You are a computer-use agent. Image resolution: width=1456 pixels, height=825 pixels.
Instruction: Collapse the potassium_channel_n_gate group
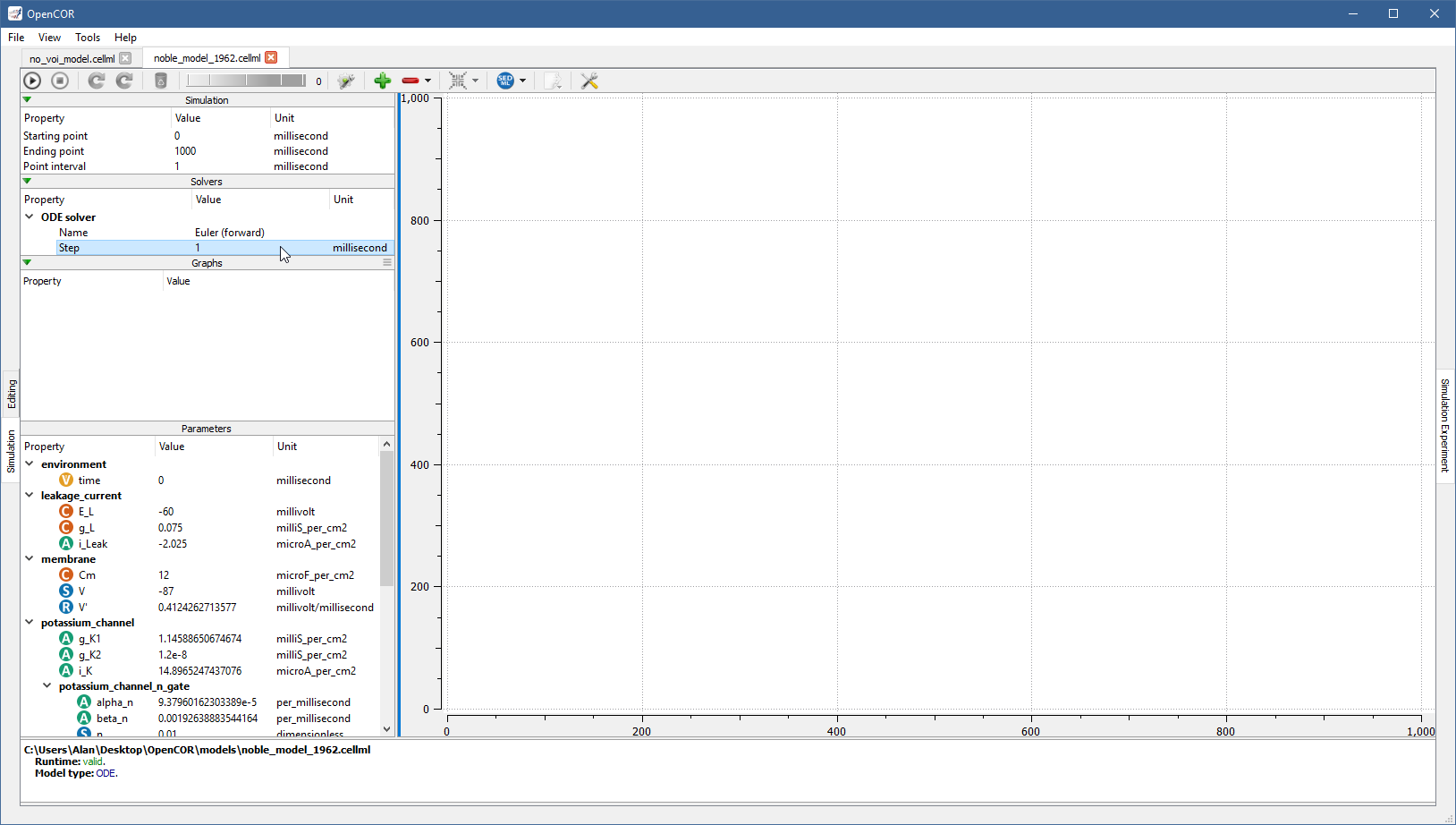[47, 685]
